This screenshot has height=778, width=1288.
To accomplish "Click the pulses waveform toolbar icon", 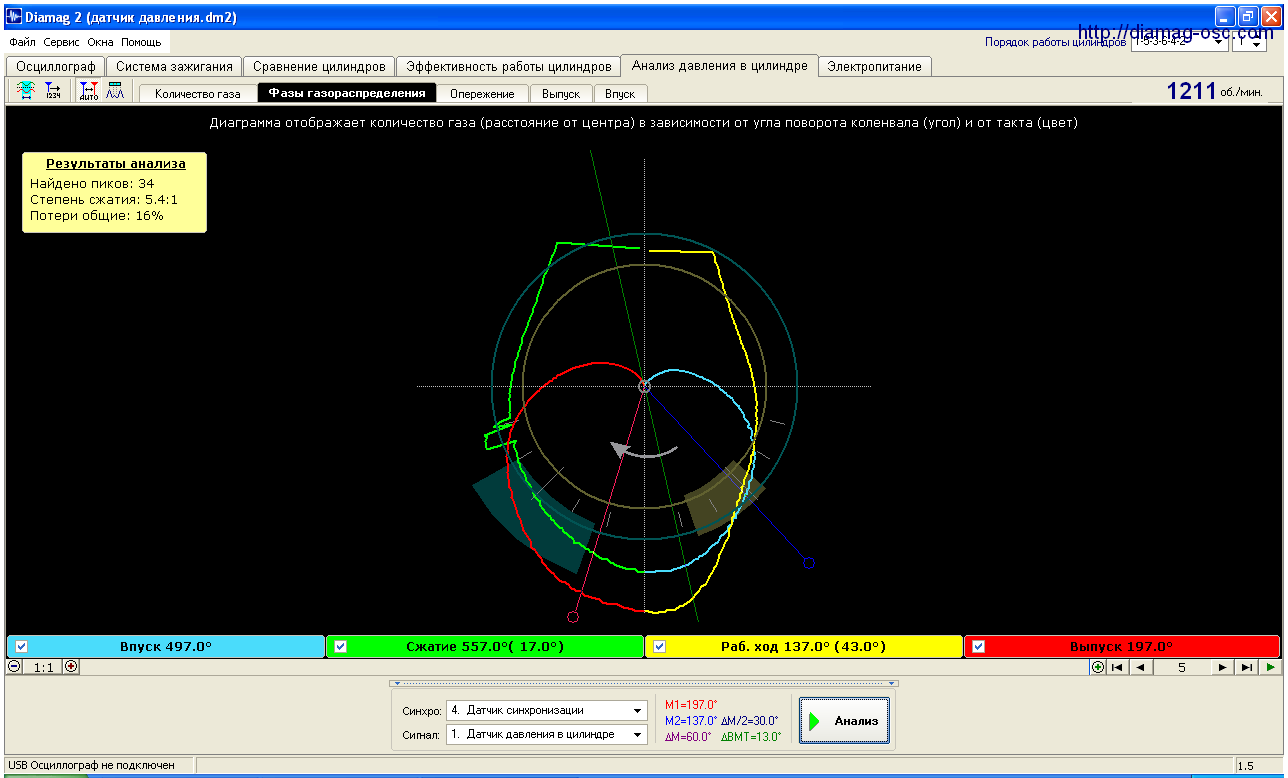I will [x=115, y=91].
